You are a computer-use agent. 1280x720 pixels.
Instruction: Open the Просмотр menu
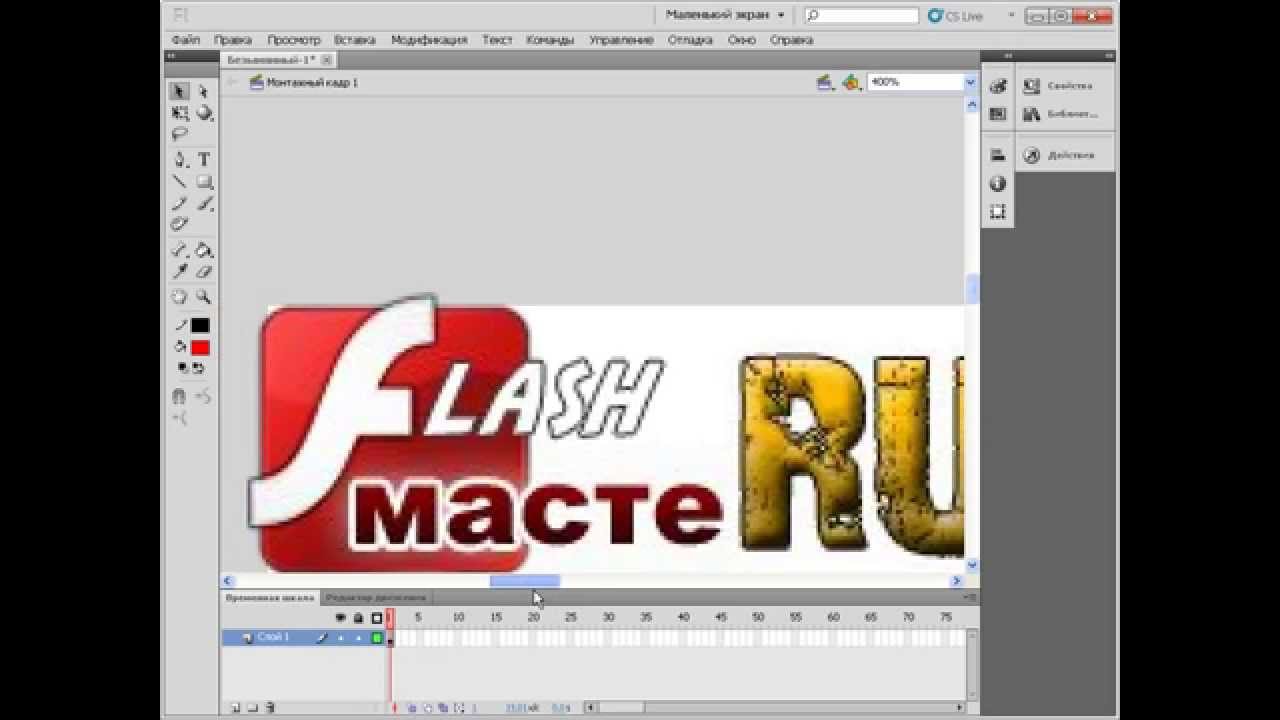(294, 40)
